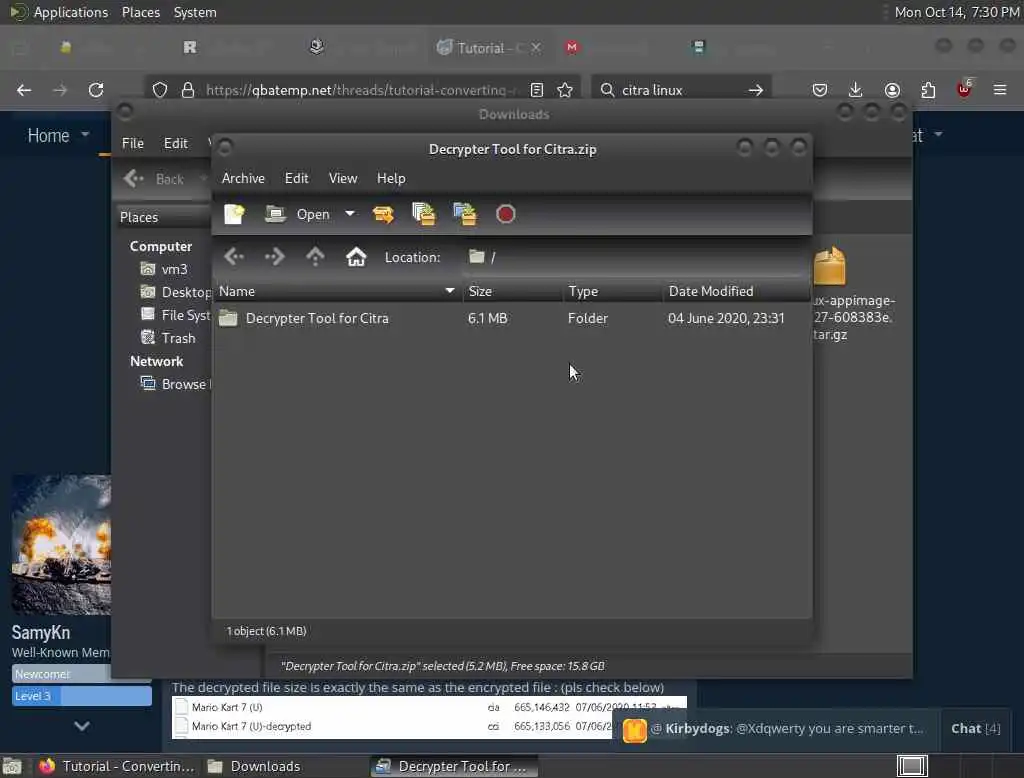
Task: Click the 6.1 MB size cell
Action: pos(488,319)
